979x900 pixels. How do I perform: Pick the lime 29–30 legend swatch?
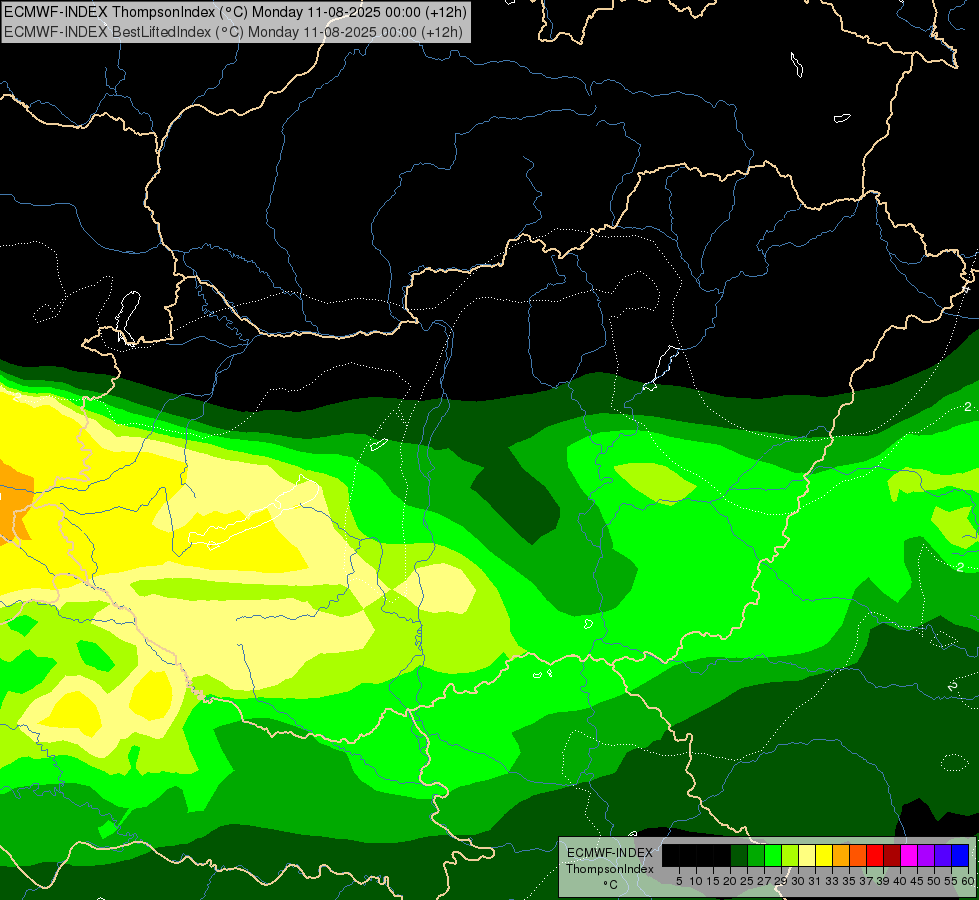coord(790,855)
